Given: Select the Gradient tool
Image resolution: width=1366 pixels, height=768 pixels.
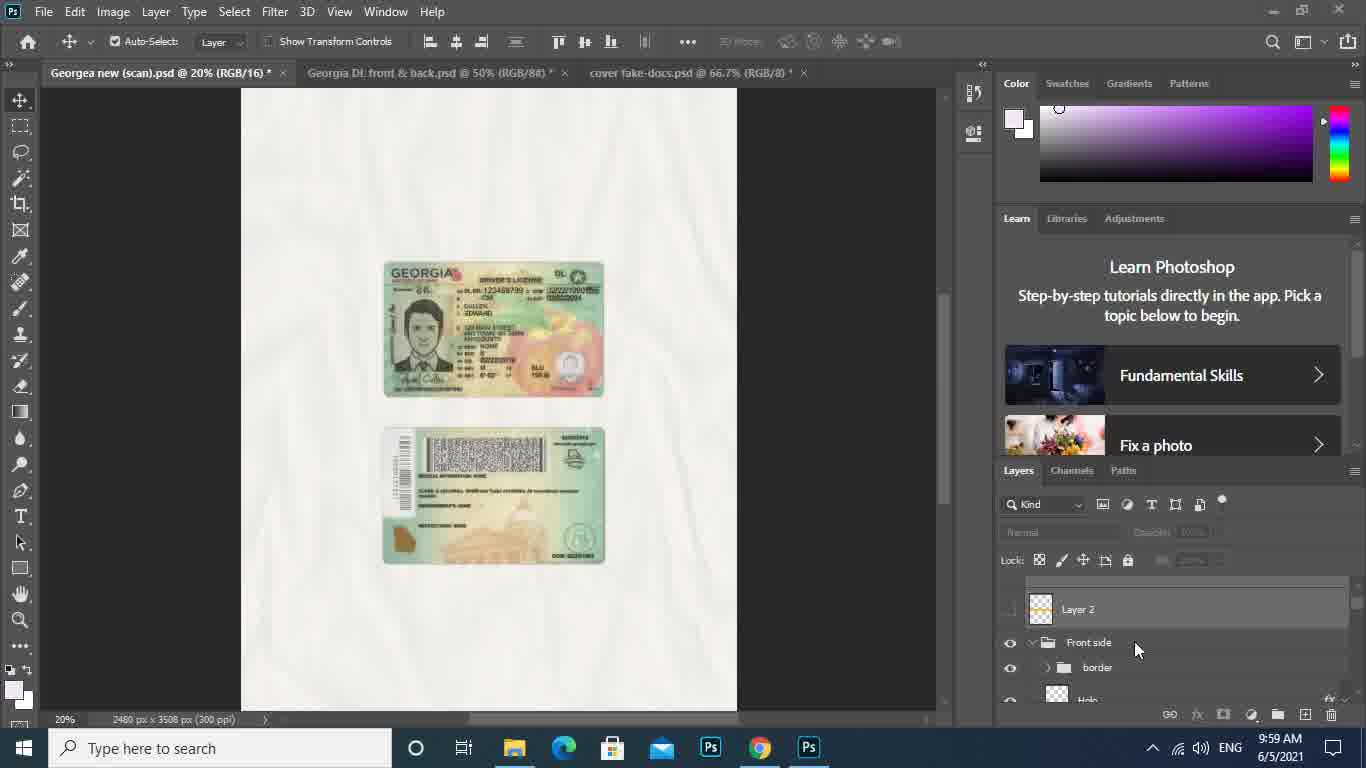Looking at the screenshot, I should click(x=20, y=412).
